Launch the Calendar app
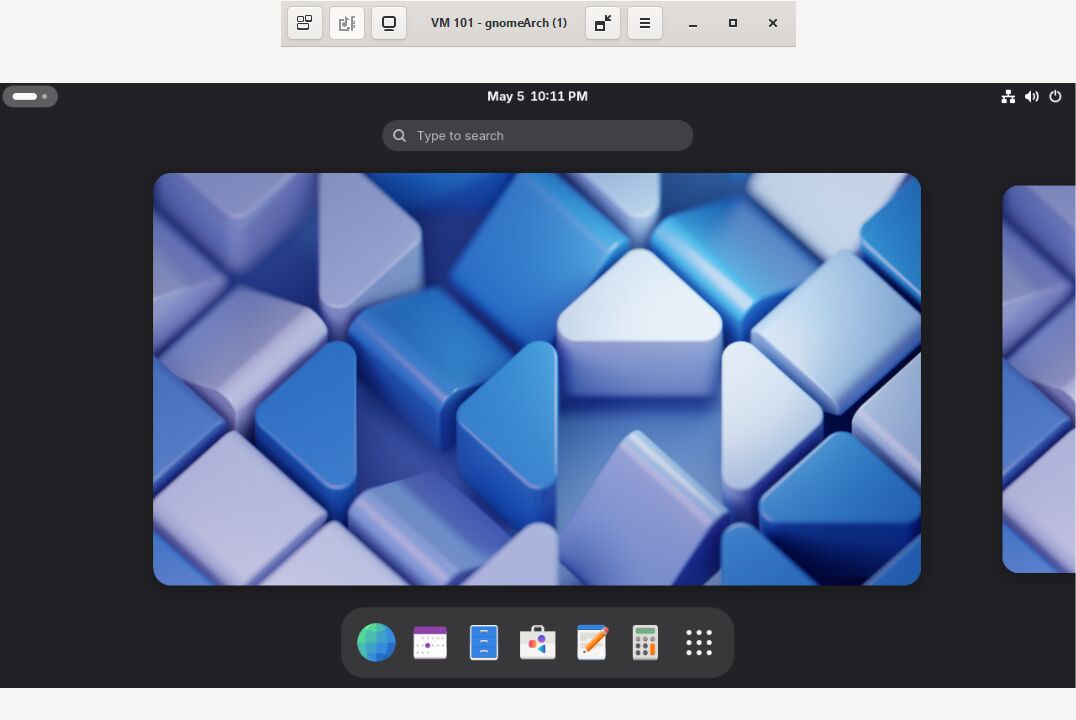This screenshot has height=720, width=1076. click(x=430, y=643)
